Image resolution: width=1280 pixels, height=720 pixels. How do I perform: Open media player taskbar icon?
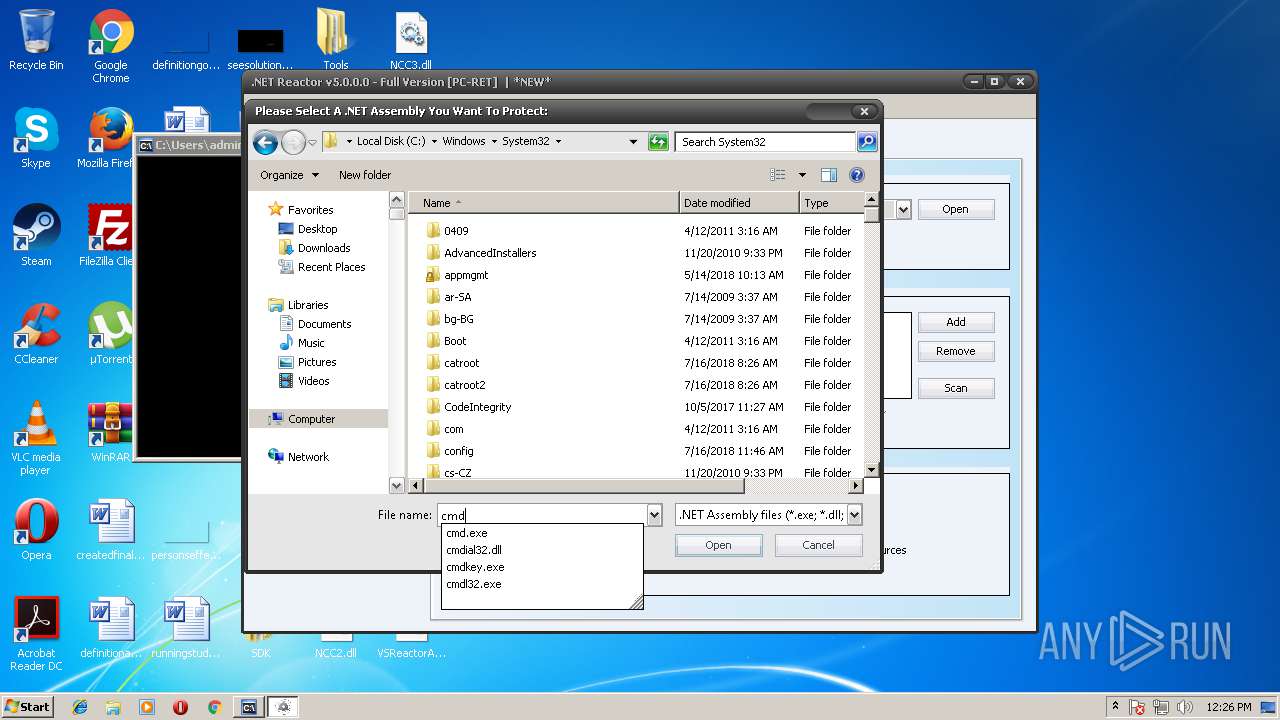[147, 707]
